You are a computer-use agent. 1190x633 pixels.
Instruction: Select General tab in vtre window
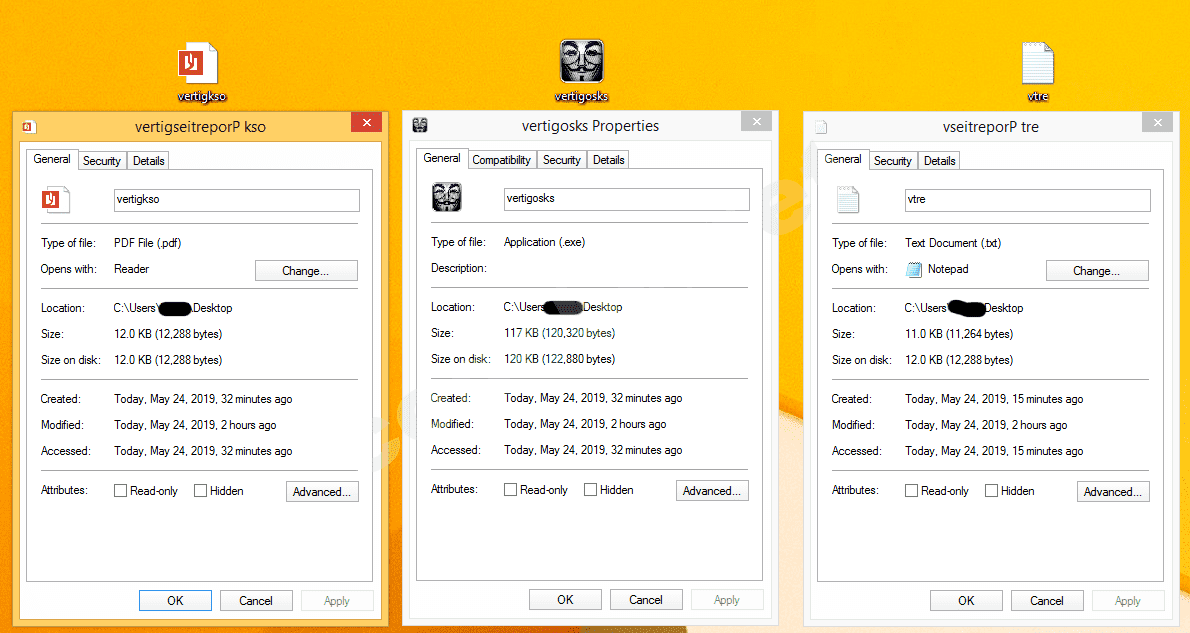tap(842, 159)
